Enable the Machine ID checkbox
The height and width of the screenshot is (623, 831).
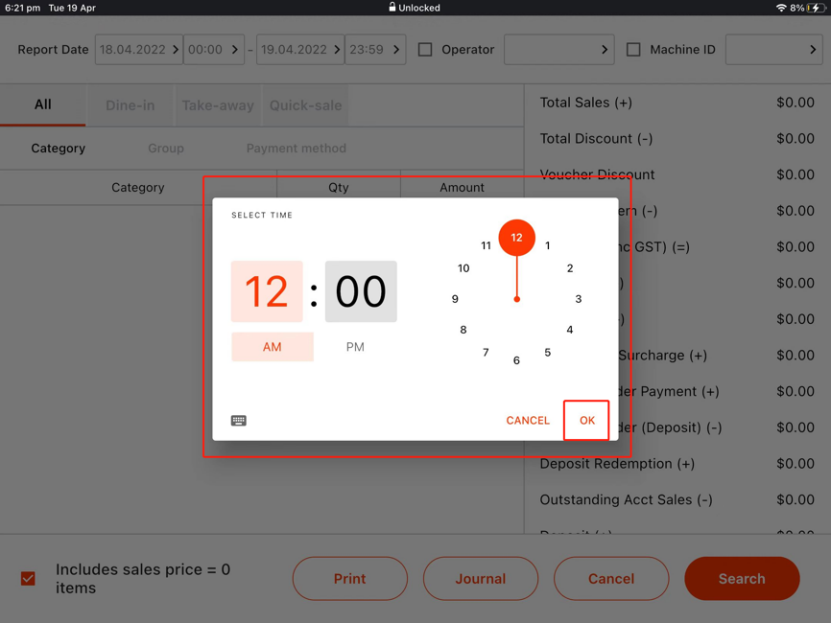click(633, 49)
